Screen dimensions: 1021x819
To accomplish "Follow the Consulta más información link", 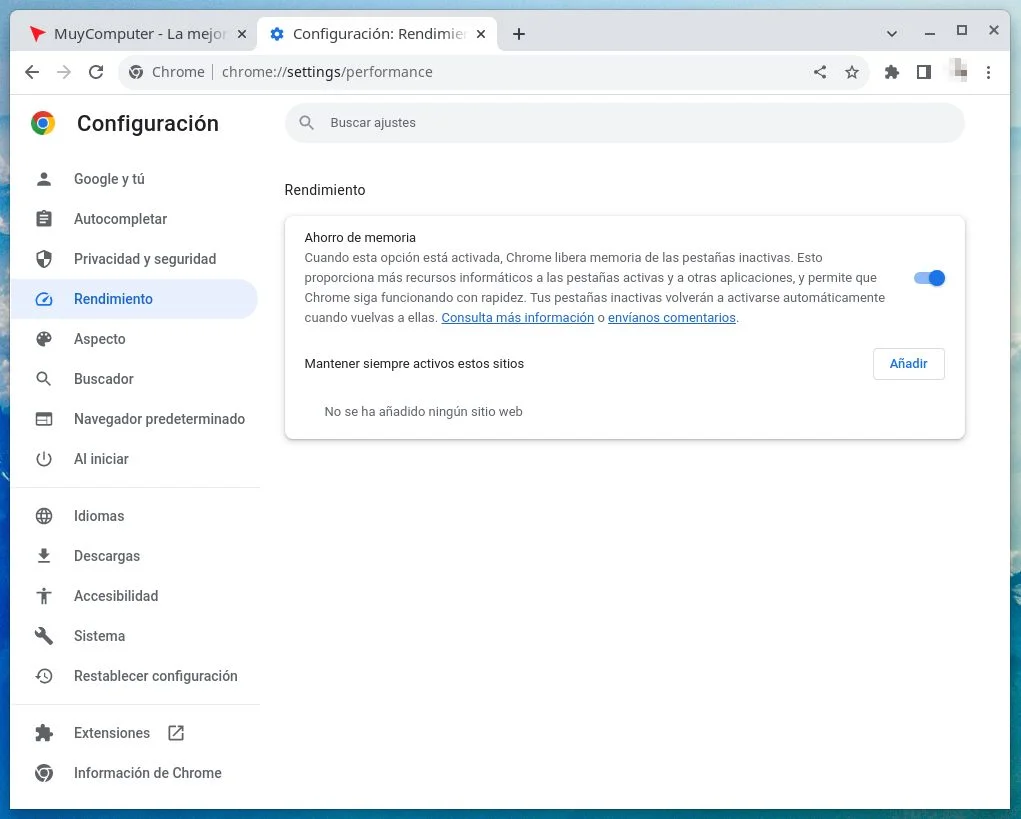I will pyautogui.click(x=518, y=318).
